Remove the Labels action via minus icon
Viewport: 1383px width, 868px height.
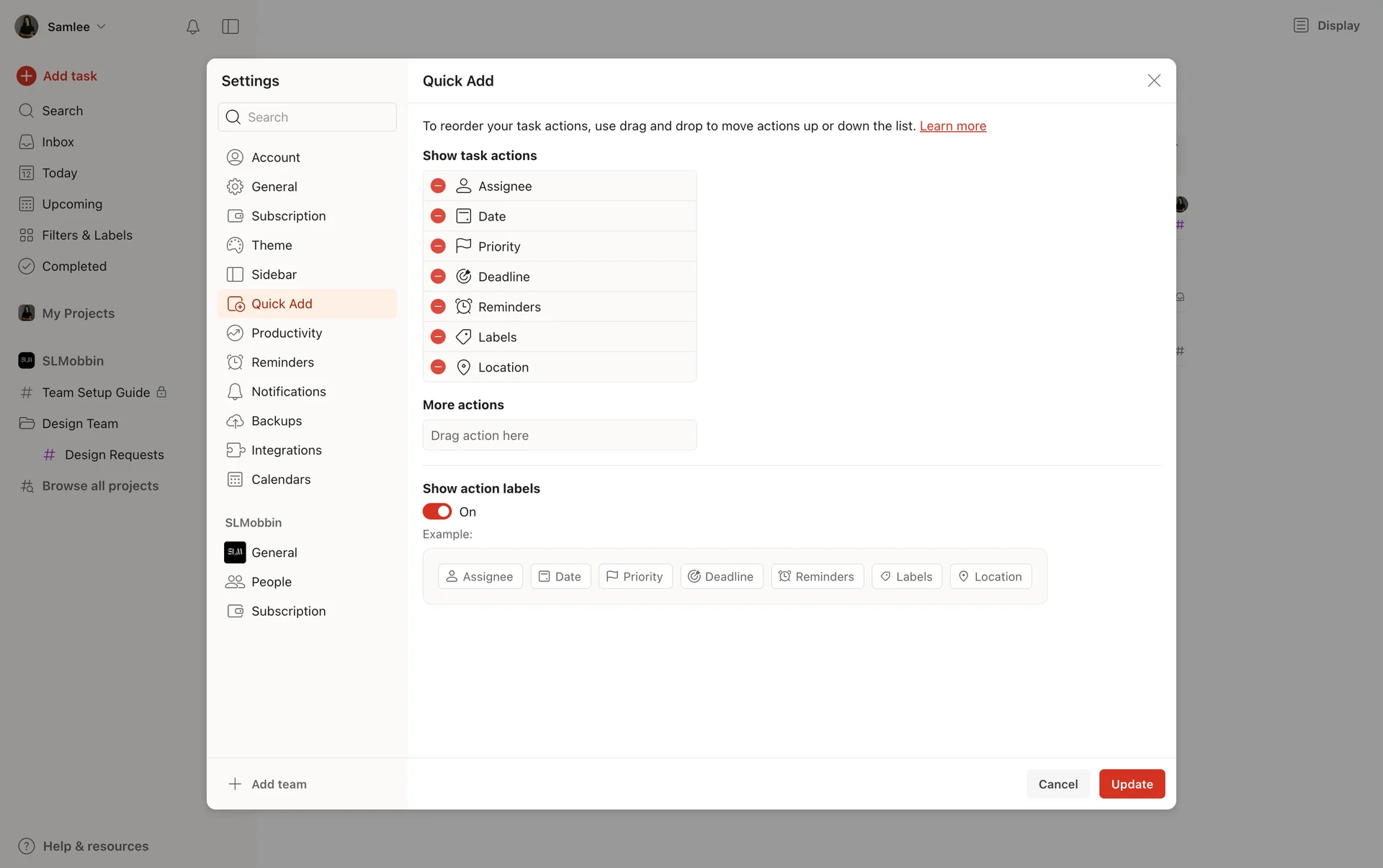coord(438,337)
